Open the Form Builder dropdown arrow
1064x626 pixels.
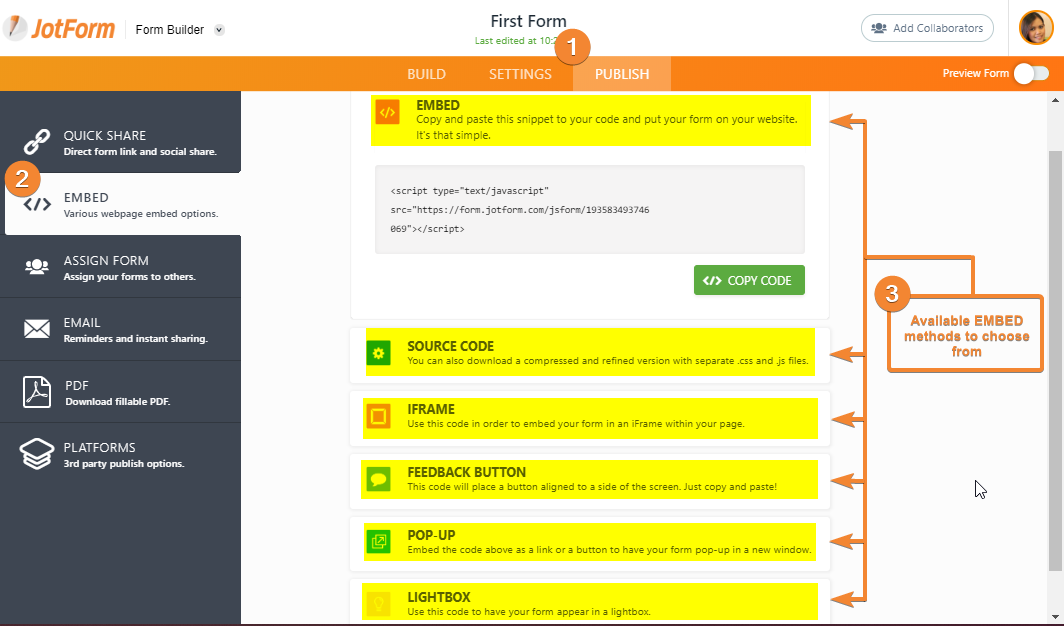[219, 30]
